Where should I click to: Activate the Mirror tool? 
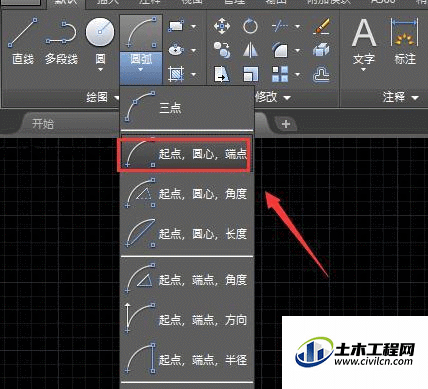[x=250, y=50]
